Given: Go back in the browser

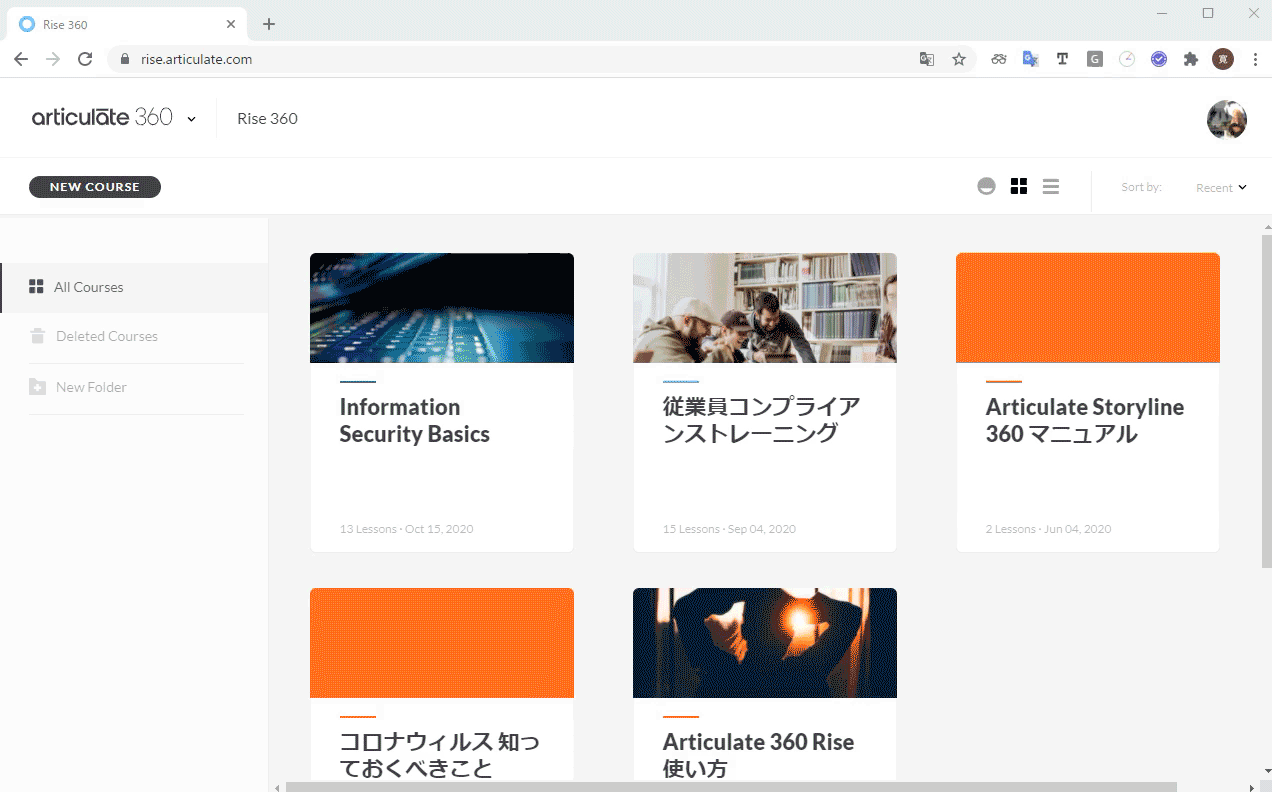Looking at the screenshot, I should coord(21,59).
